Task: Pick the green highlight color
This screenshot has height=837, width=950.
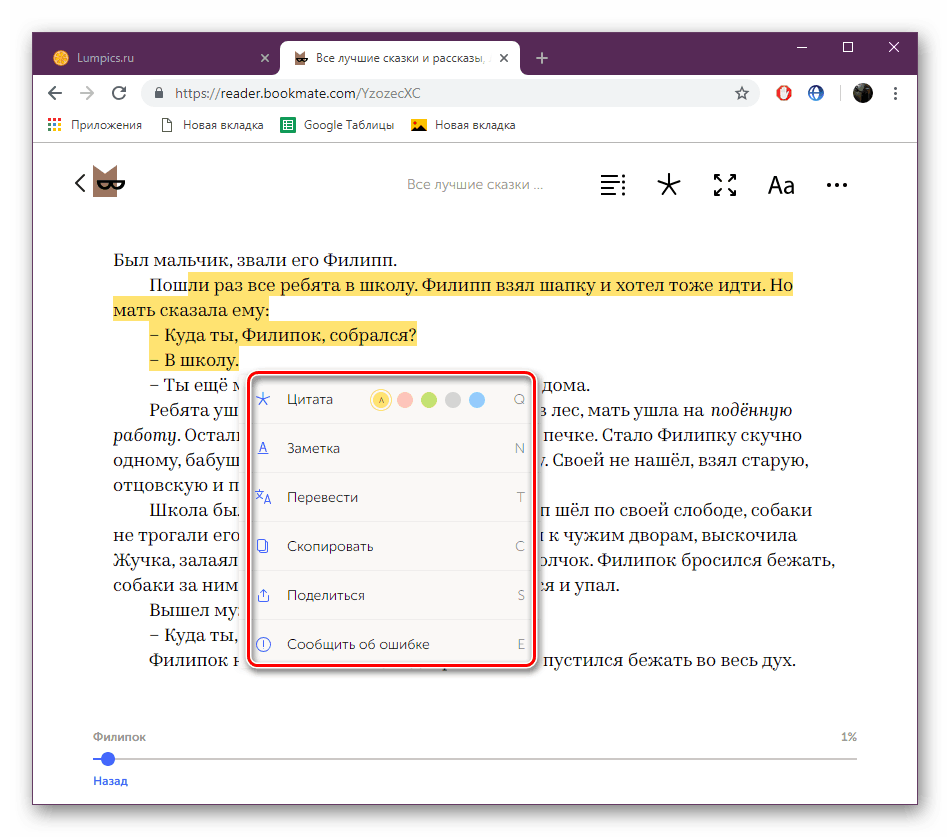Action: [429, 400]
